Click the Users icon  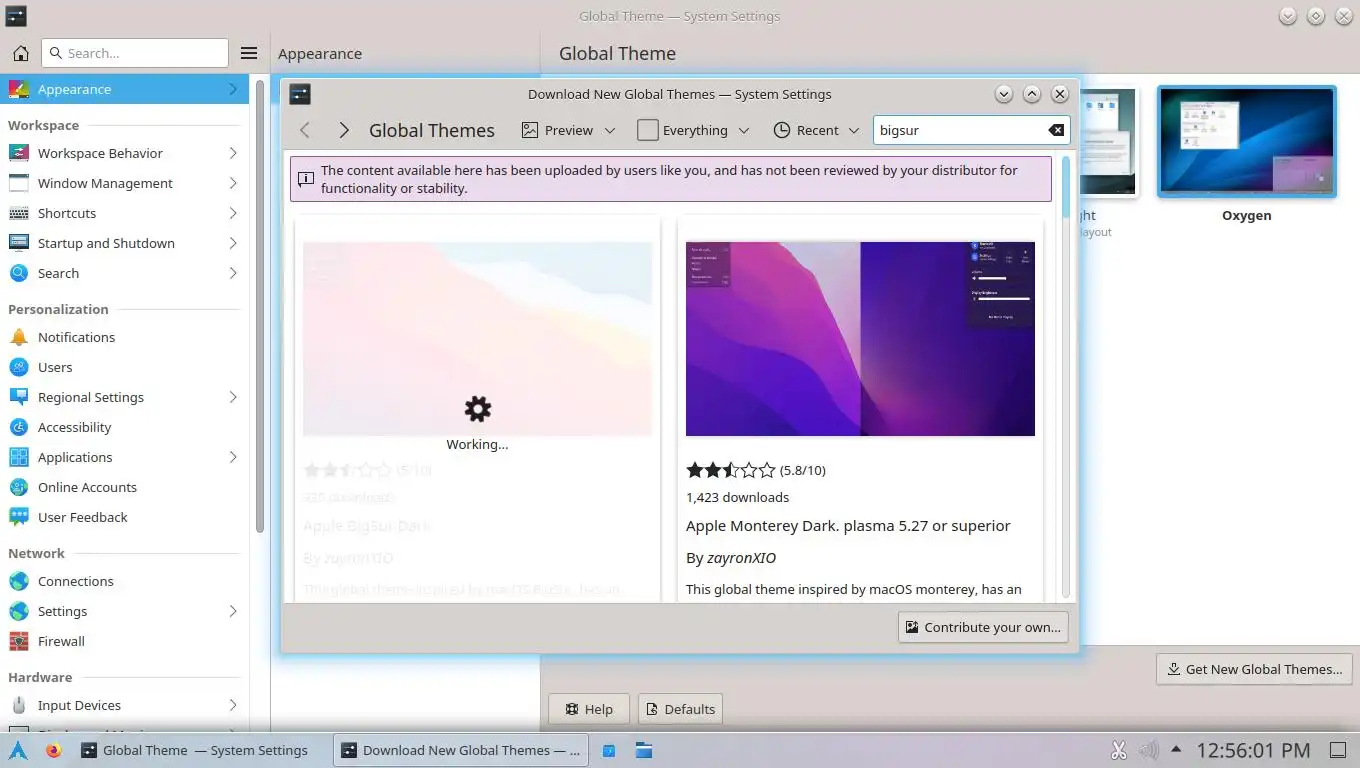19,367
